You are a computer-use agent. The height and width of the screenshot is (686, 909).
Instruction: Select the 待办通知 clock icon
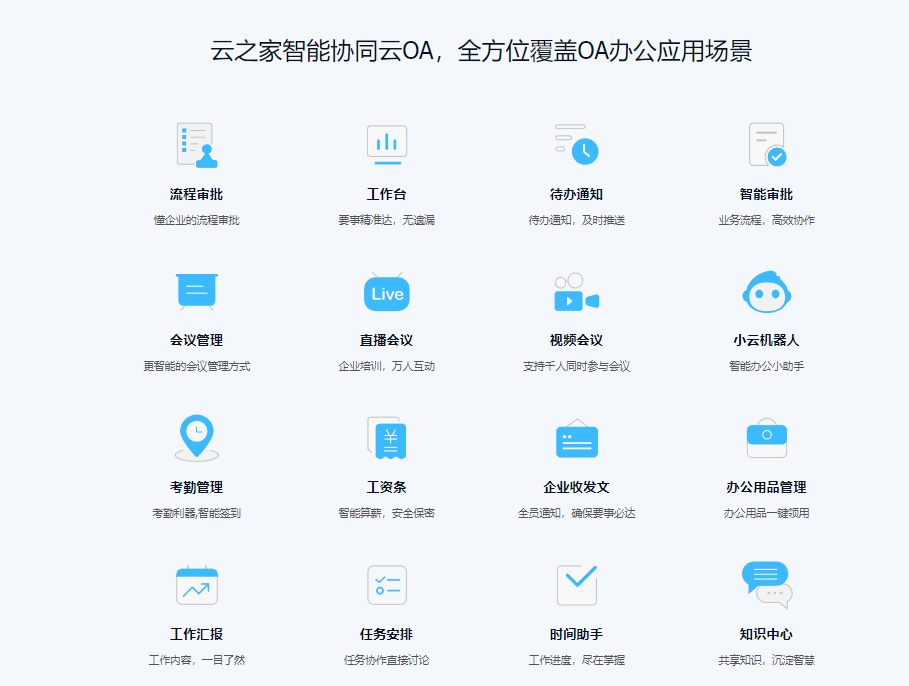pyautogui.click(x=576, y=144)
